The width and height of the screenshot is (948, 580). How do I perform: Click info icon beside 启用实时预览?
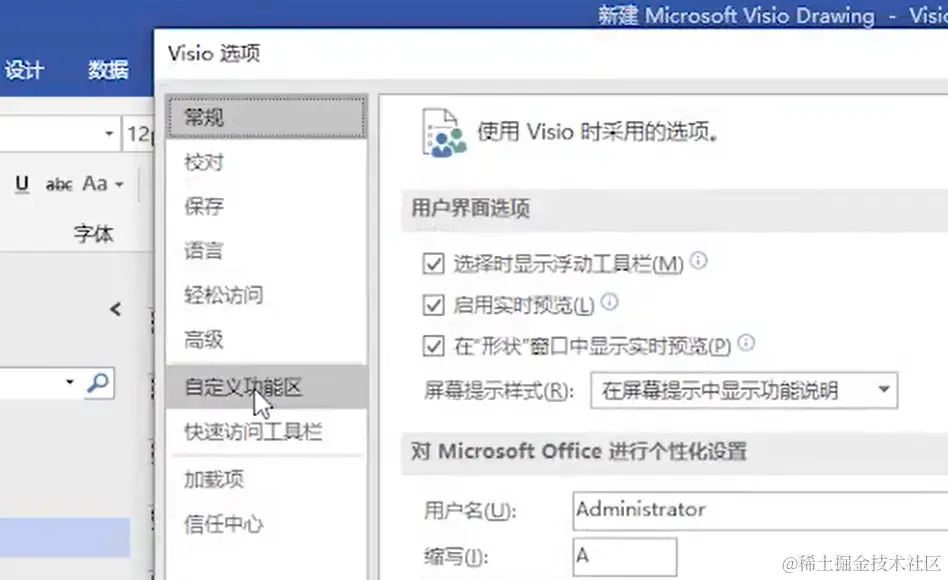[x=609, y=302]
